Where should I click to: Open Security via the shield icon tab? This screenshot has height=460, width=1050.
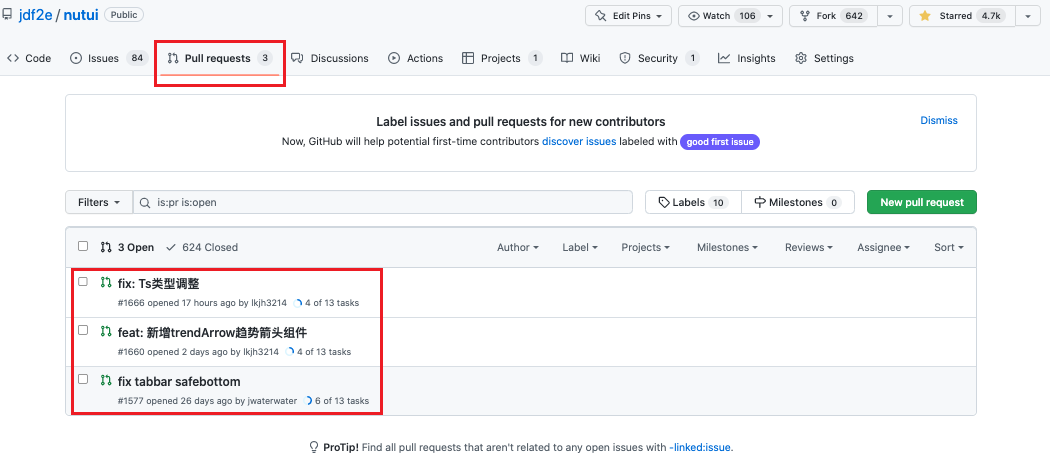pos(625,58)
